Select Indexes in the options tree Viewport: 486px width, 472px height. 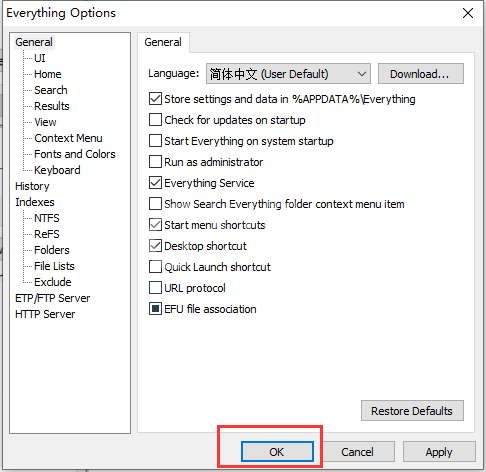[35, 202]
